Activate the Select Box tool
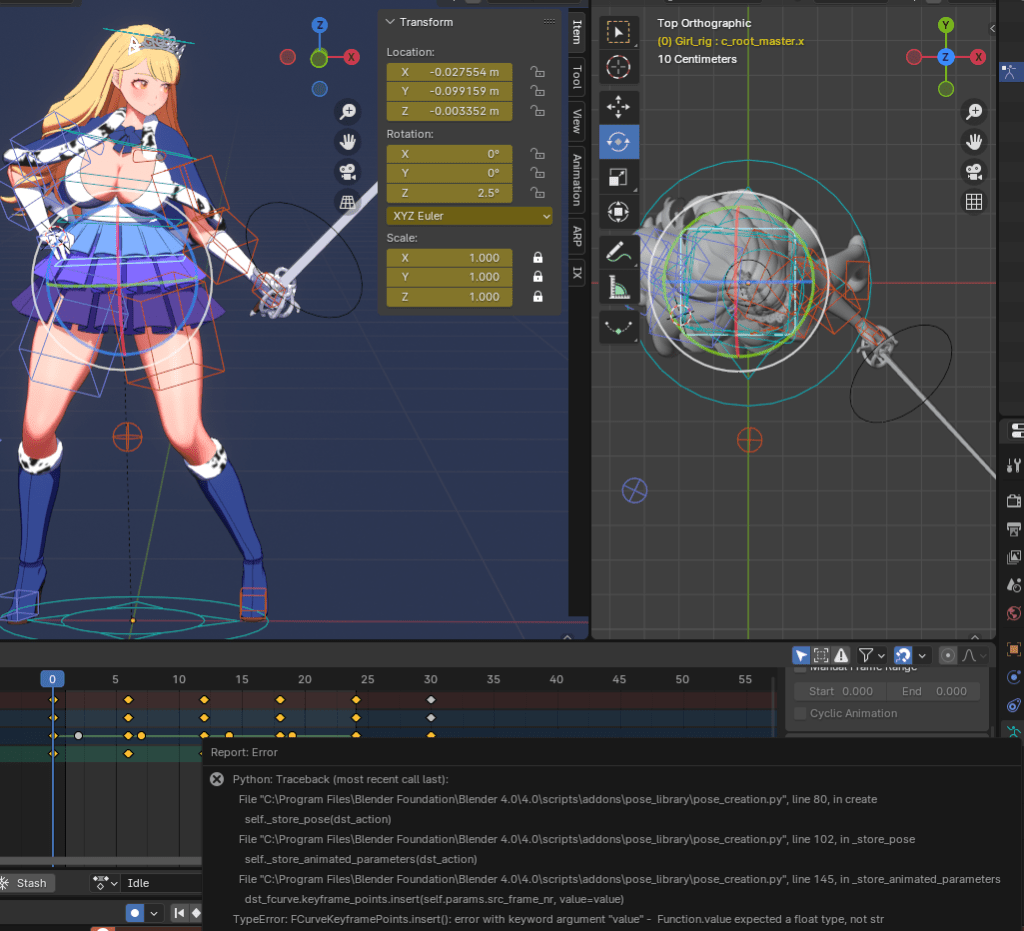This screenshot has width=1024, height=931. 618,32
